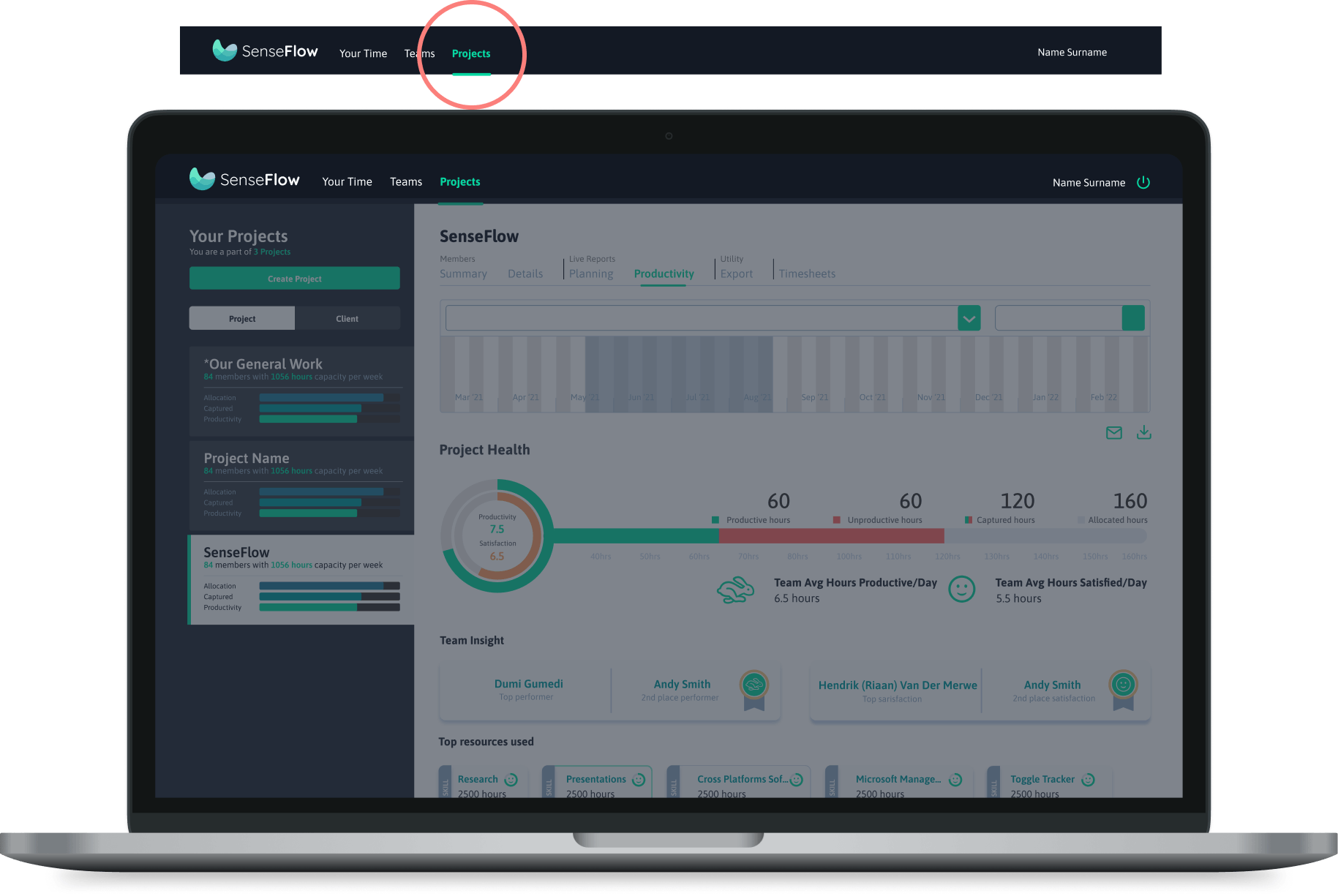This screenshot has height=896, width=1338.
Task: Click the Toggle Tracker resource card
Action: click(1049, 782)
